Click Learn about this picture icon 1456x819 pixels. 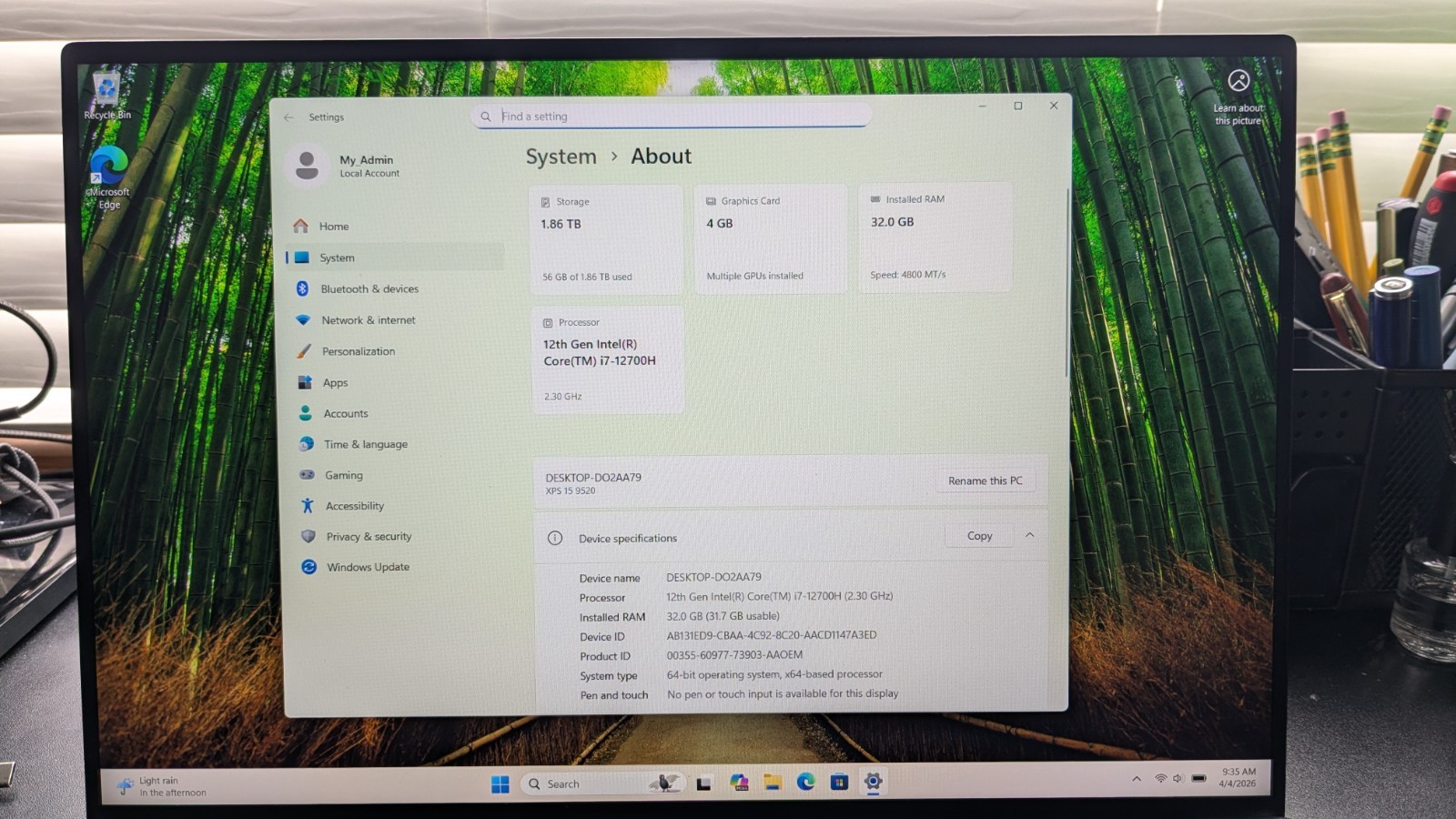pos(1239,80)
